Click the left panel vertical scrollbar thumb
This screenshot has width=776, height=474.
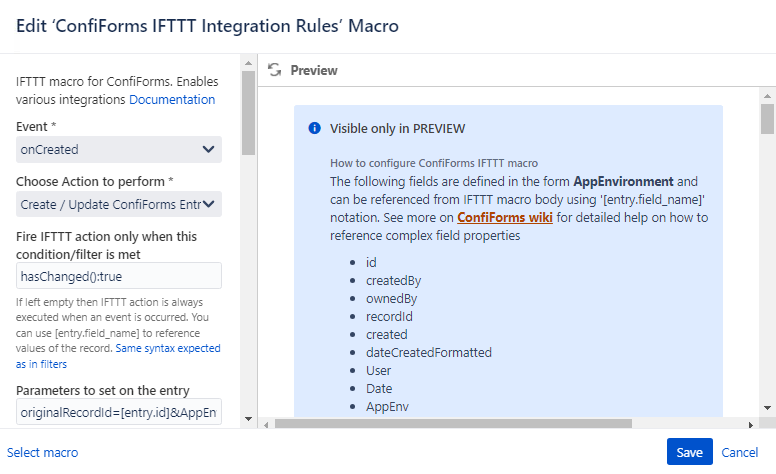tap(248, 113)
